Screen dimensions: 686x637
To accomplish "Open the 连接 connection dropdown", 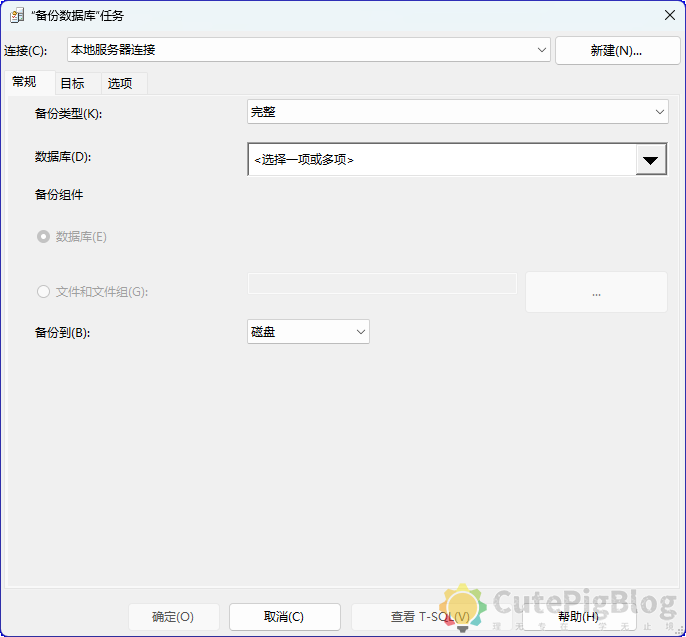I will click(x=309, y=50).
